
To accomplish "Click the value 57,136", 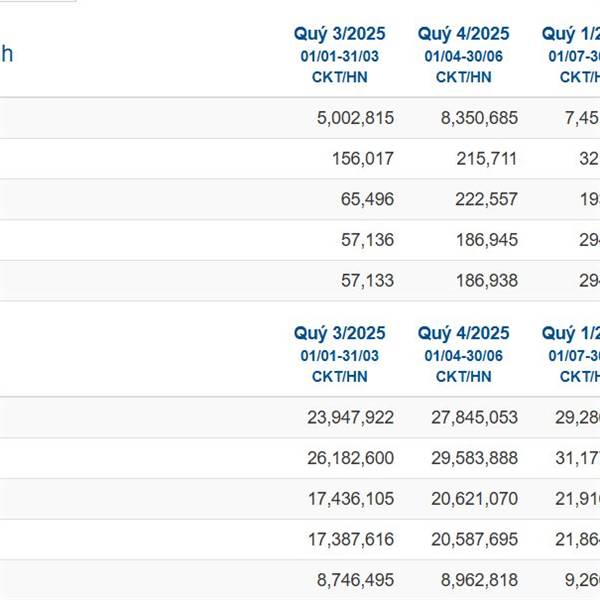I will 367,240.
